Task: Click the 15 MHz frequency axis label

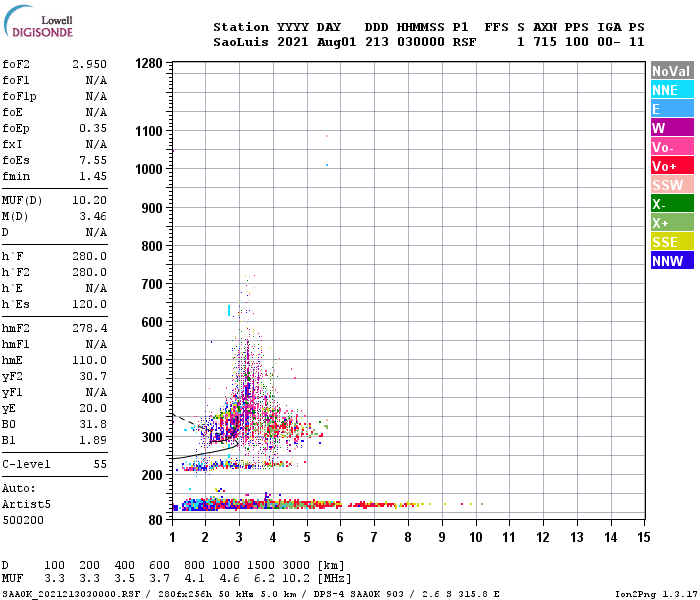Action: coord(644,537)
